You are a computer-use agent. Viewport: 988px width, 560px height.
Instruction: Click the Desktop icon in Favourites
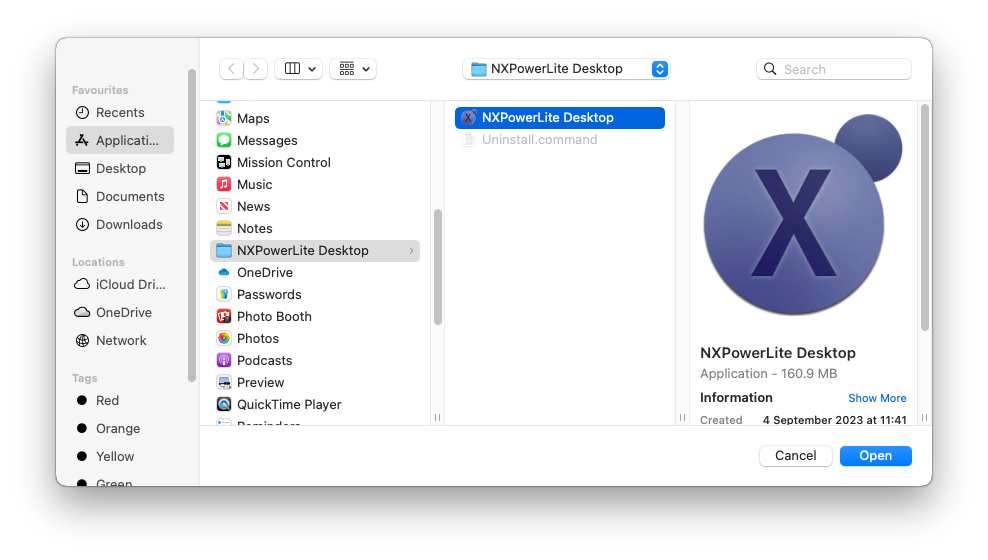pyautogui.click(x=82, y=168)
